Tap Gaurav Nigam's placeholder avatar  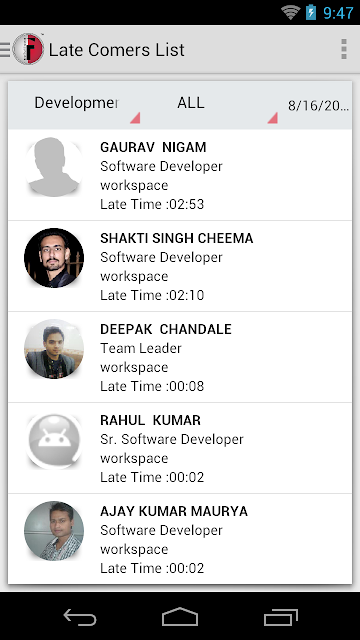coord(54,167)
